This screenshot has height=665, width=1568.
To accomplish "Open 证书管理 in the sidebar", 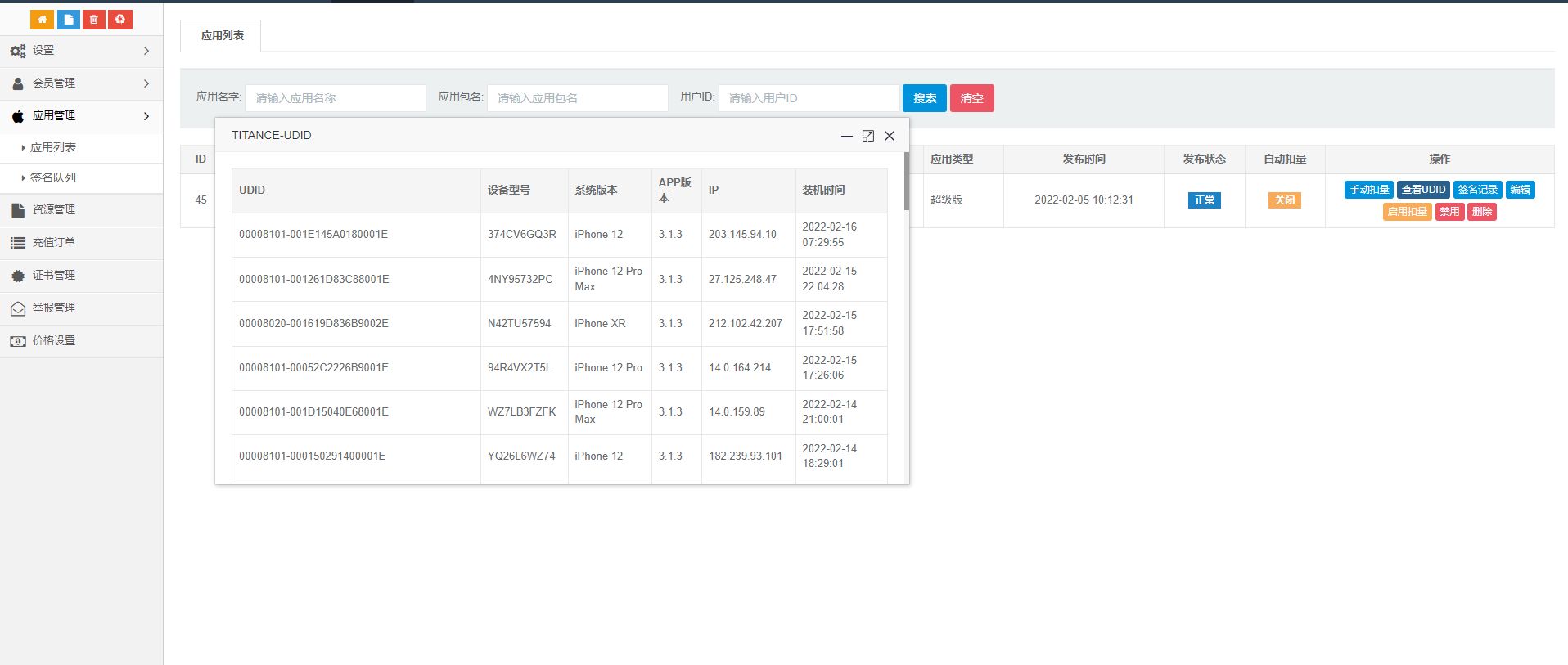I will pos(82,276).
